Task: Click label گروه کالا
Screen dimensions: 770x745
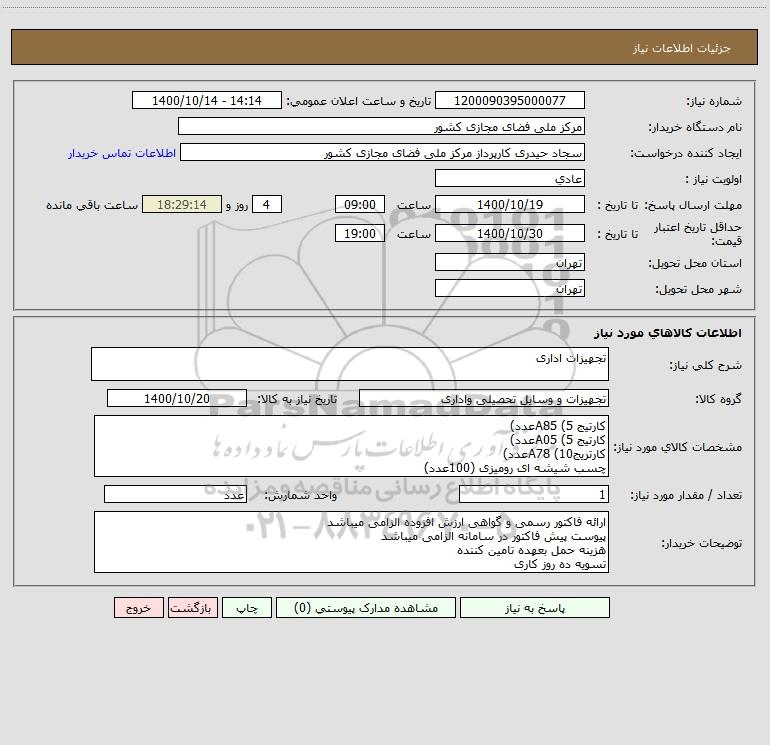Action: (x=718, y=399)
